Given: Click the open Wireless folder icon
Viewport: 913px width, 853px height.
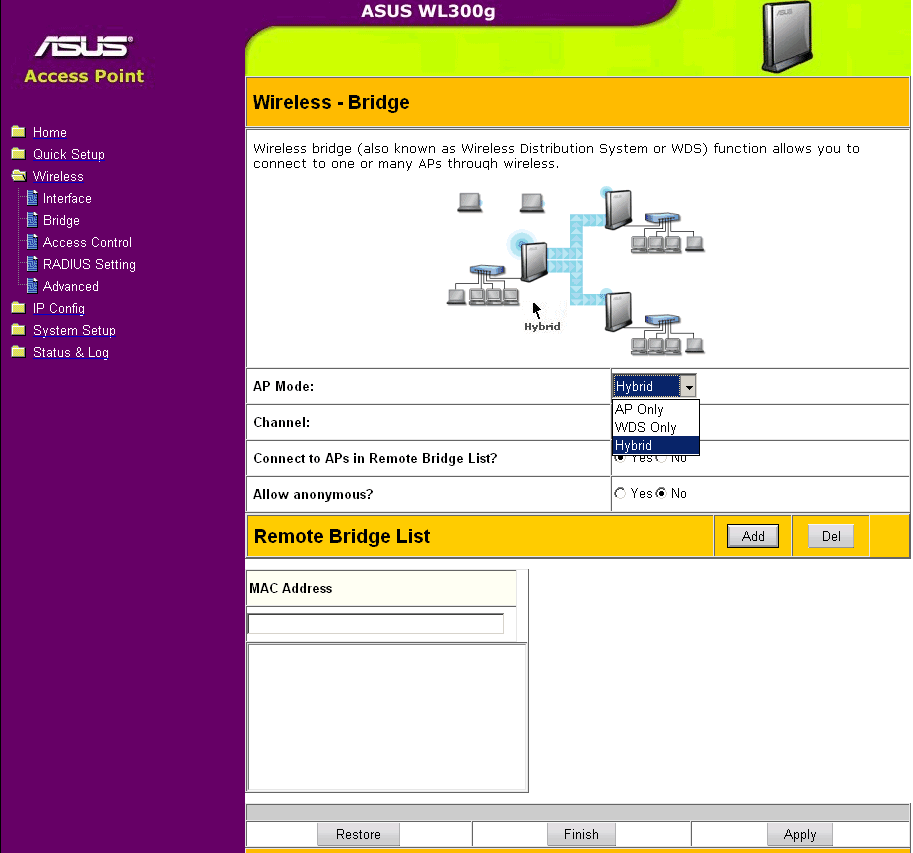Looking at the screenshot, I should point(19,176).
